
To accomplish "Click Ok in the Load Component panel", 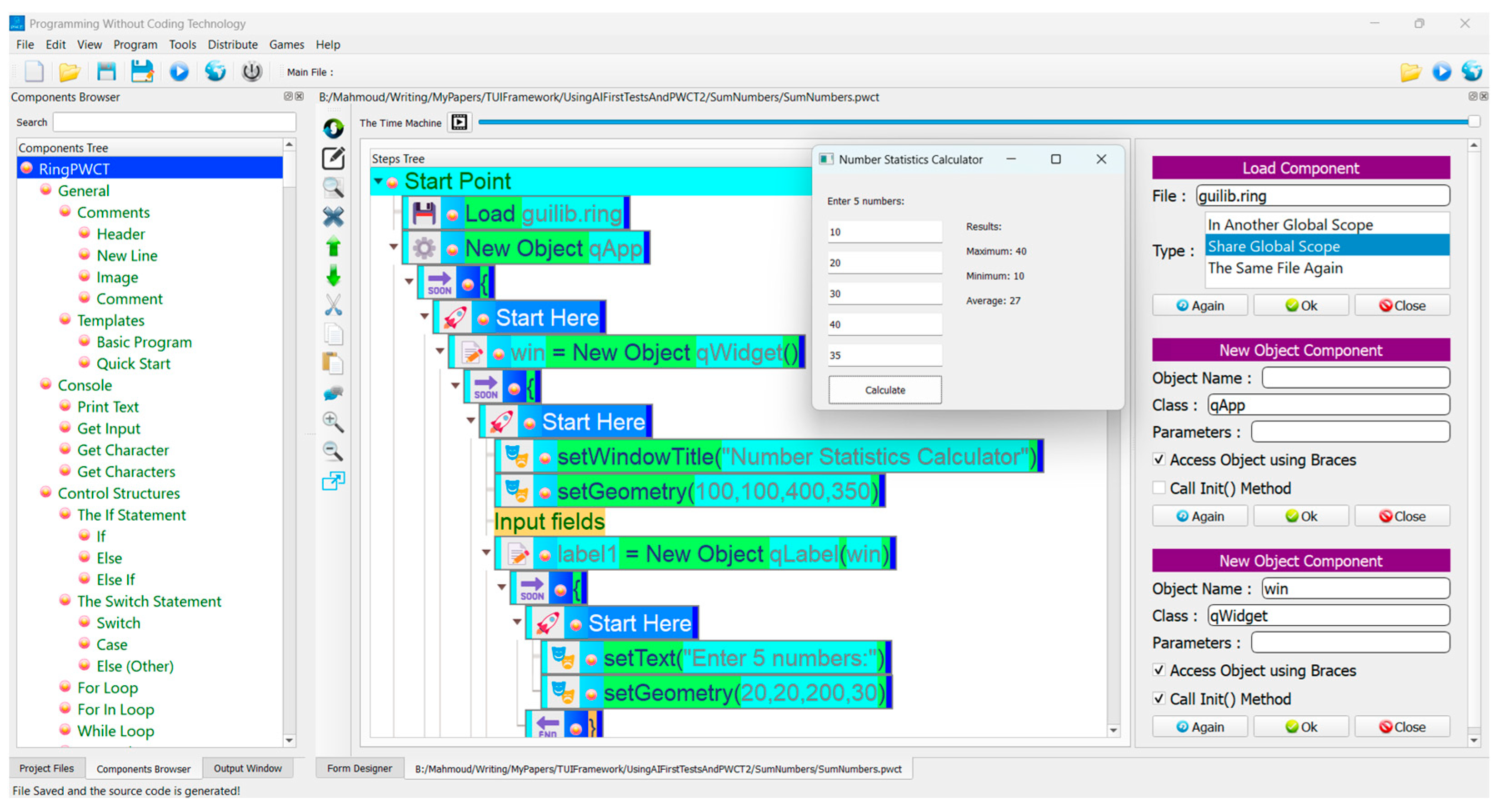I will pos(1300,305).
